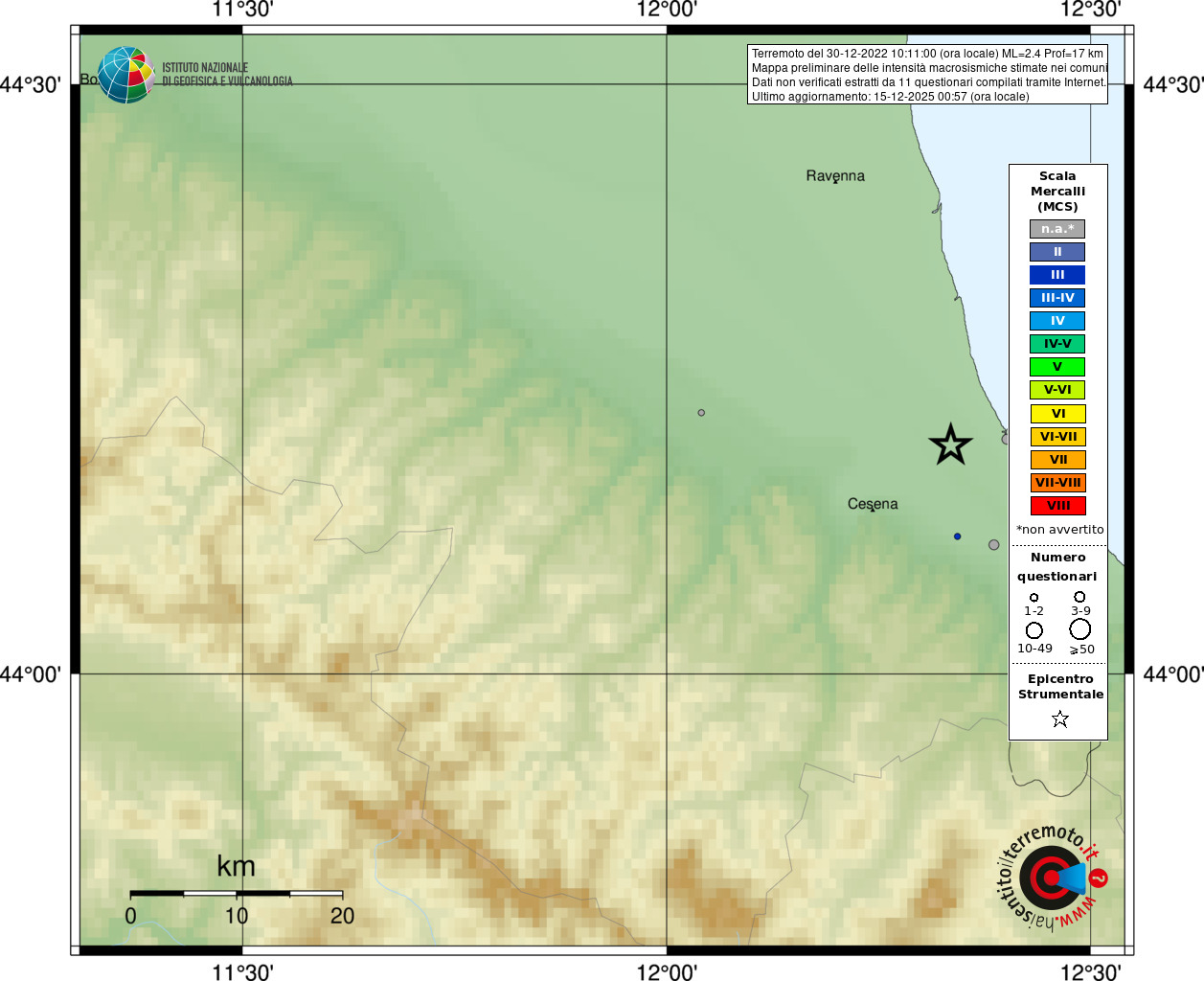Click the V green legend swatch
The height and width of the screenshot is (981, 1204).
click(1057, 367)
